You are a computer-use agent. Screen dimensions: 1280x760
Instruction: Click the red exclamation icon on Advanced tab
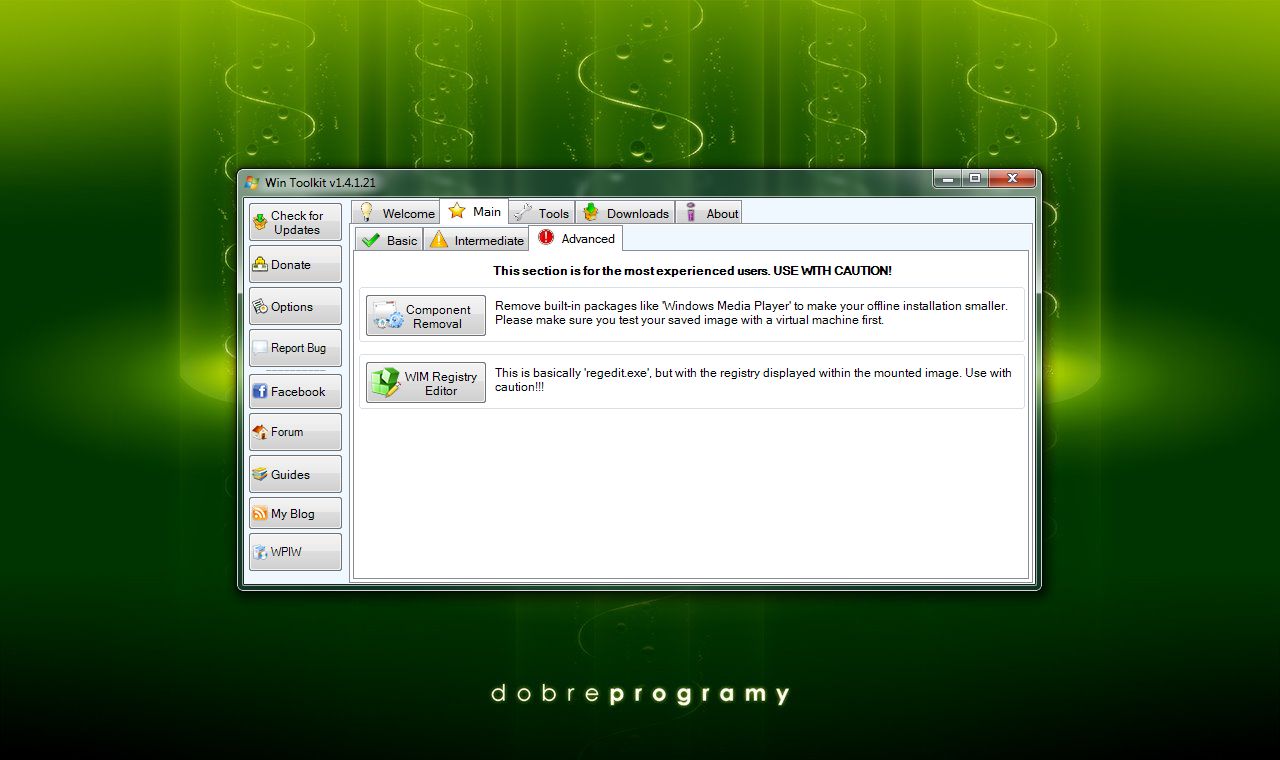click(x=546, y=237)
